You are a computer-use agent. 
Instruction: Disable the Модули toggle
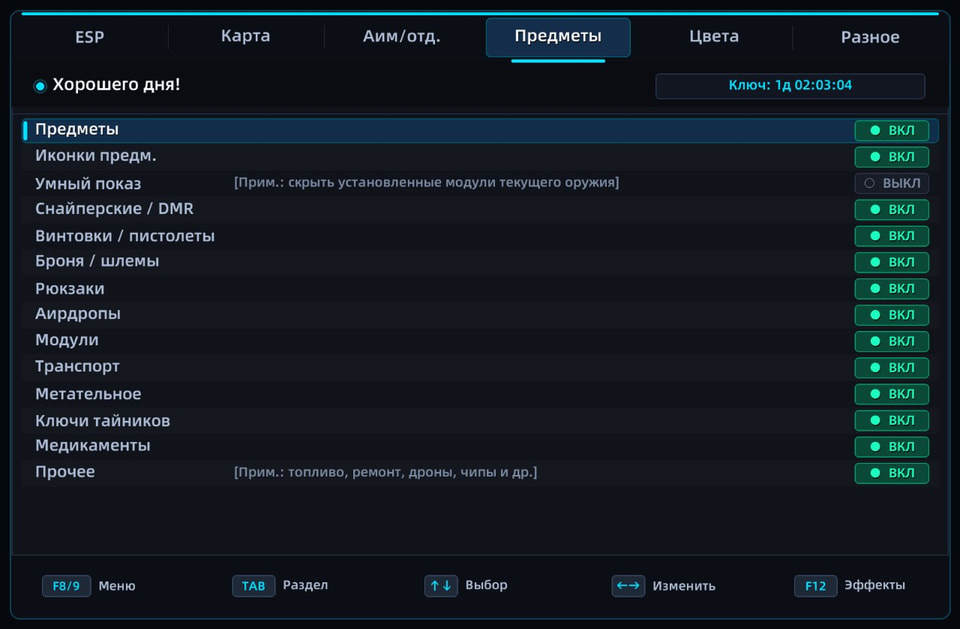coord(891,341)
